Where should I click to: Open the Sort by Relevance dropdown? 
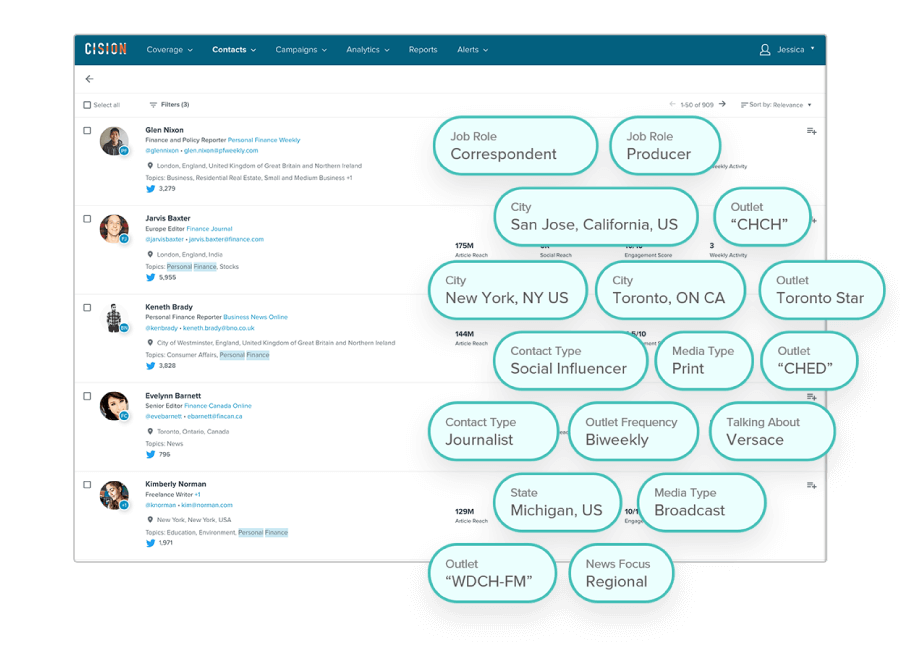coord(776,105)
